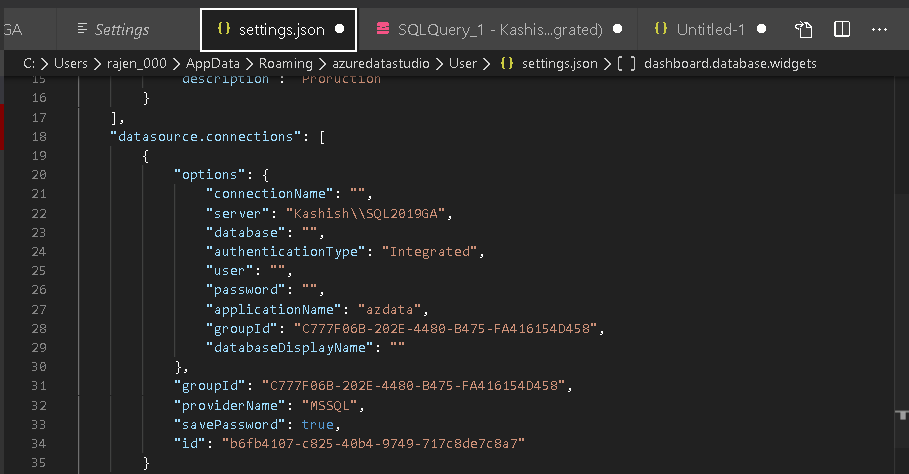The image size is (909, 474).
Task: Open the More Actions ellipsis menu
Action: 880,30
